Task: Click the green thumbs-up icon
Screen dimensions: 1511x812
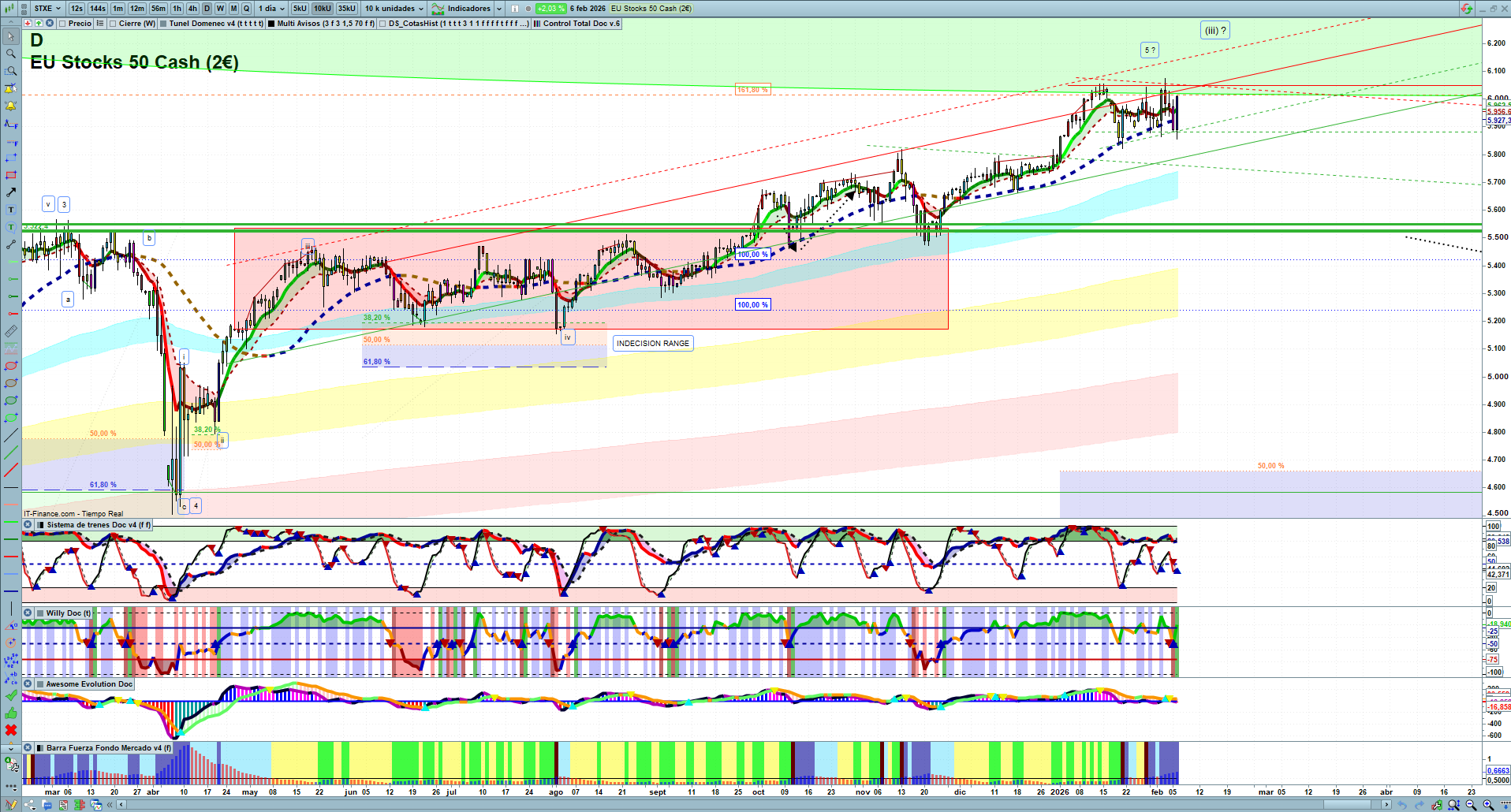Action: [11, 713]
